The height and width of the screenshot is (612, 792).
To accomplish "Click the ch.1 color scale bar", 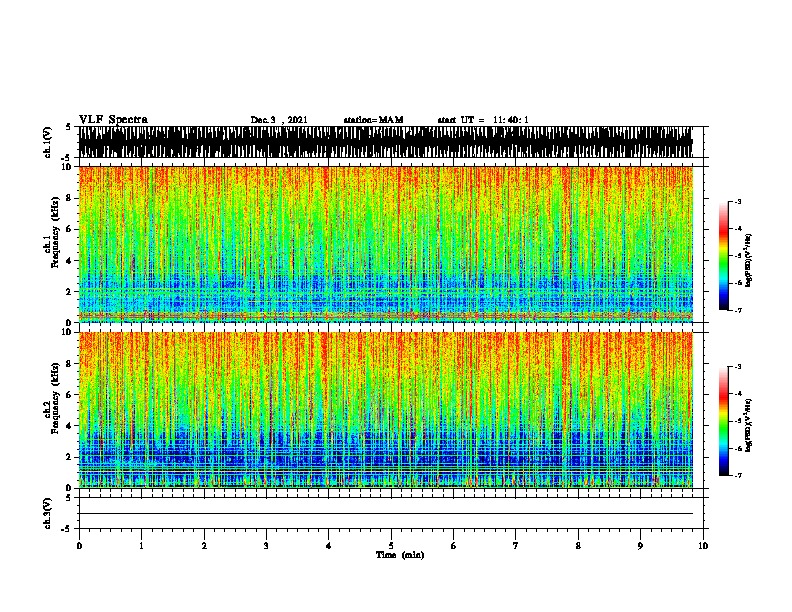I will coord(723,256).
